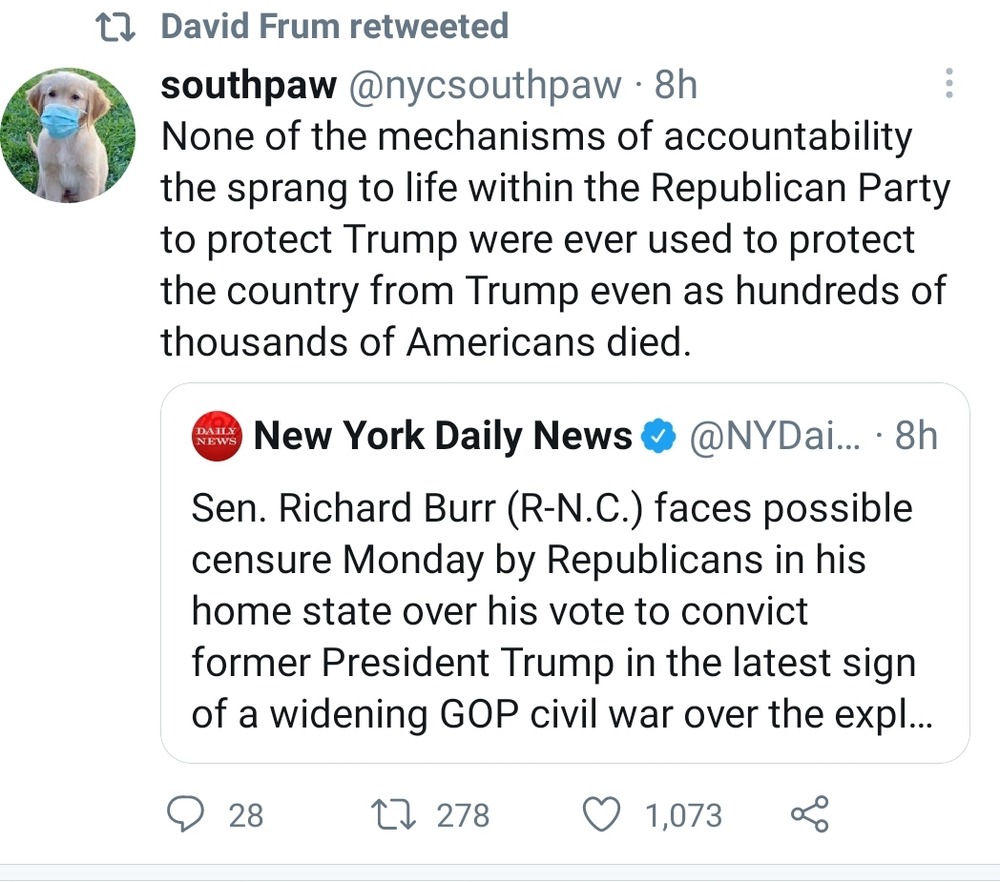Image resolution: width=1000 pixels, height=882 pixels.
Task: Open the three-dot tweet options menu
Action: [x=948, y=84]
